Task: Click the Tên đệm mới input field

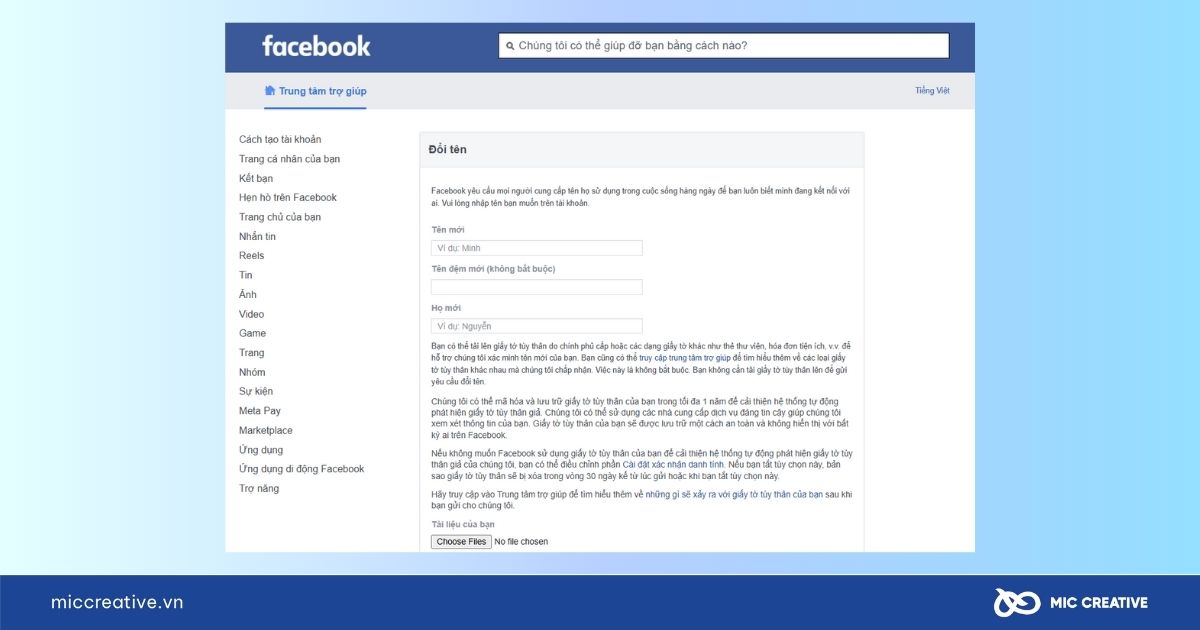Action: [x=537, y=287]
